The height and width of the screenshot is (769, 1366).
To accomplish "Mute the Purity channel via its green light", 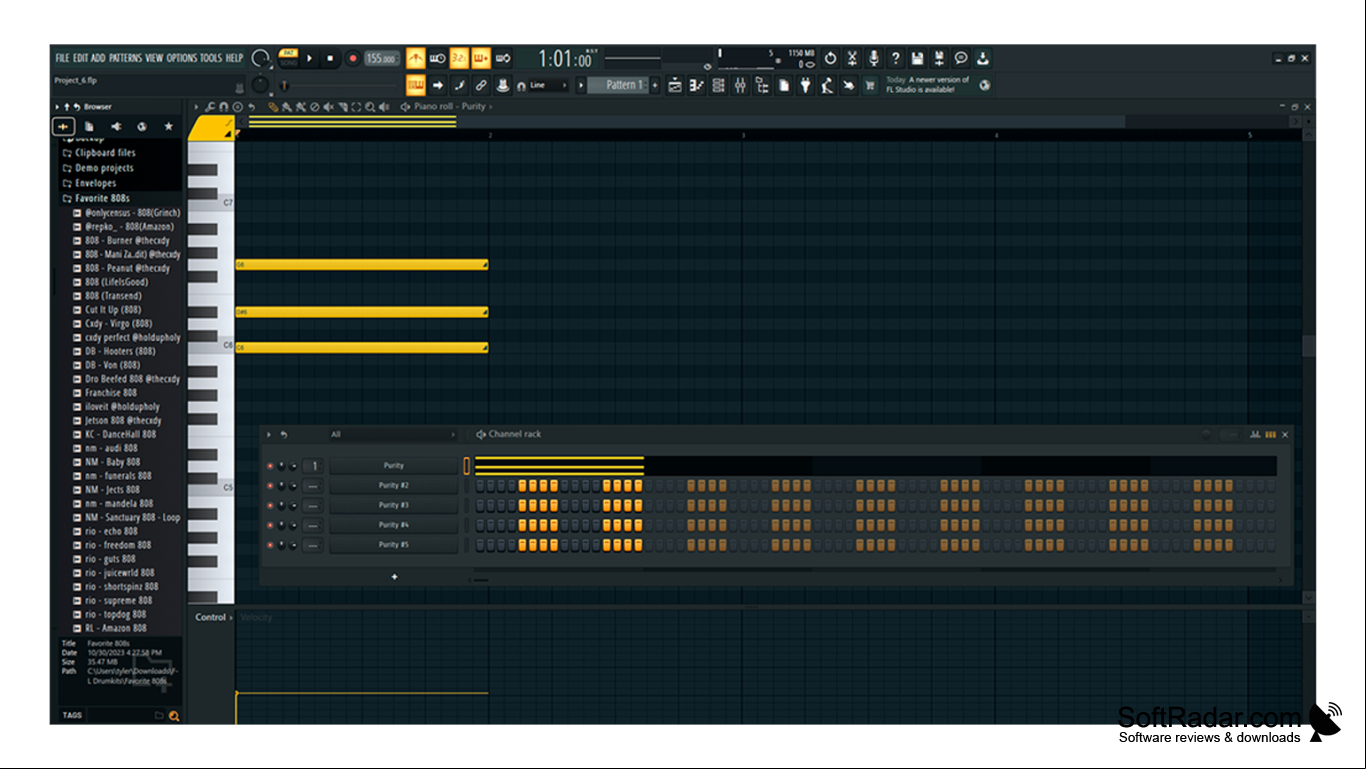I will pyautogui.click(x=270, y=466).
